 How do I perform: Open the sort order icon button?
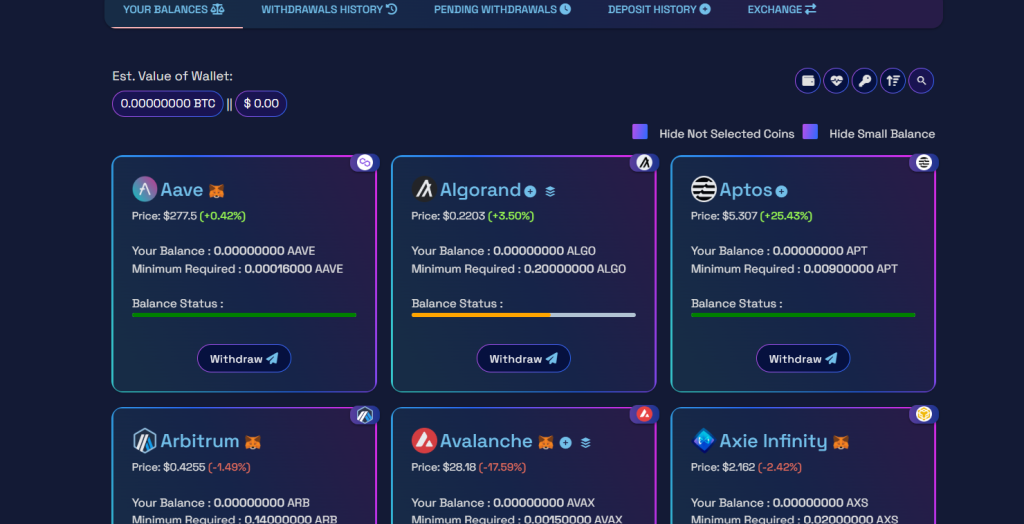point(893,81)
